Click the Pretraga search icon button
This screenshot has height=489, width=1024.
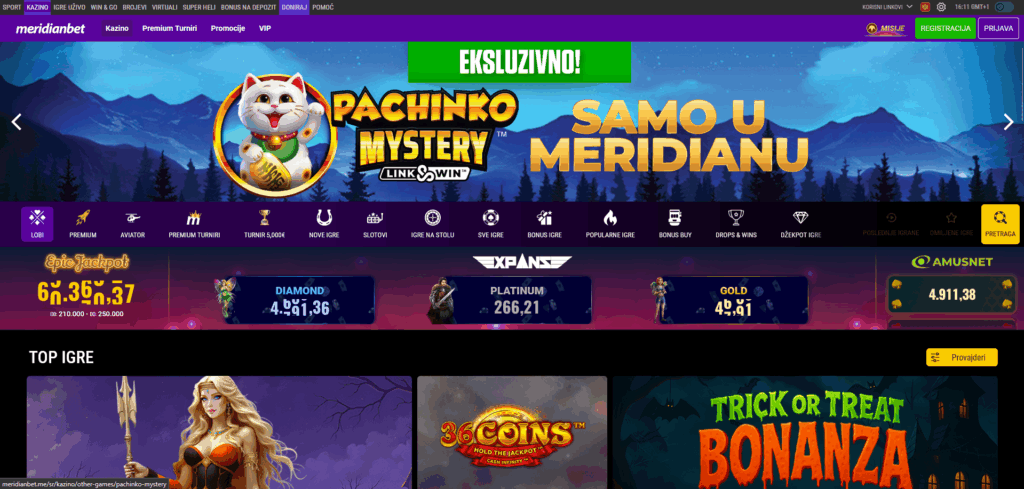(1000, 224)
